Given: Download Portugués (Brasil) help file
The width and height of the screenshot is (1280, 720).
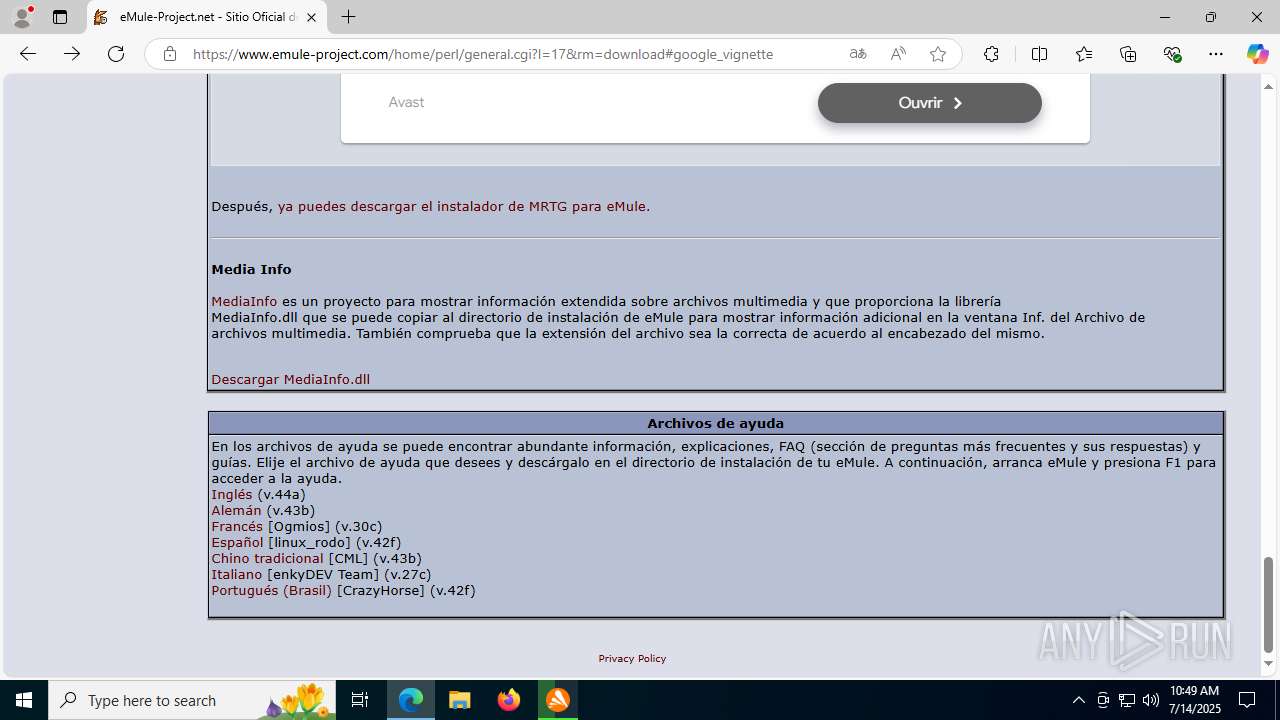Looking at the screenshot, I should (271, 590).
